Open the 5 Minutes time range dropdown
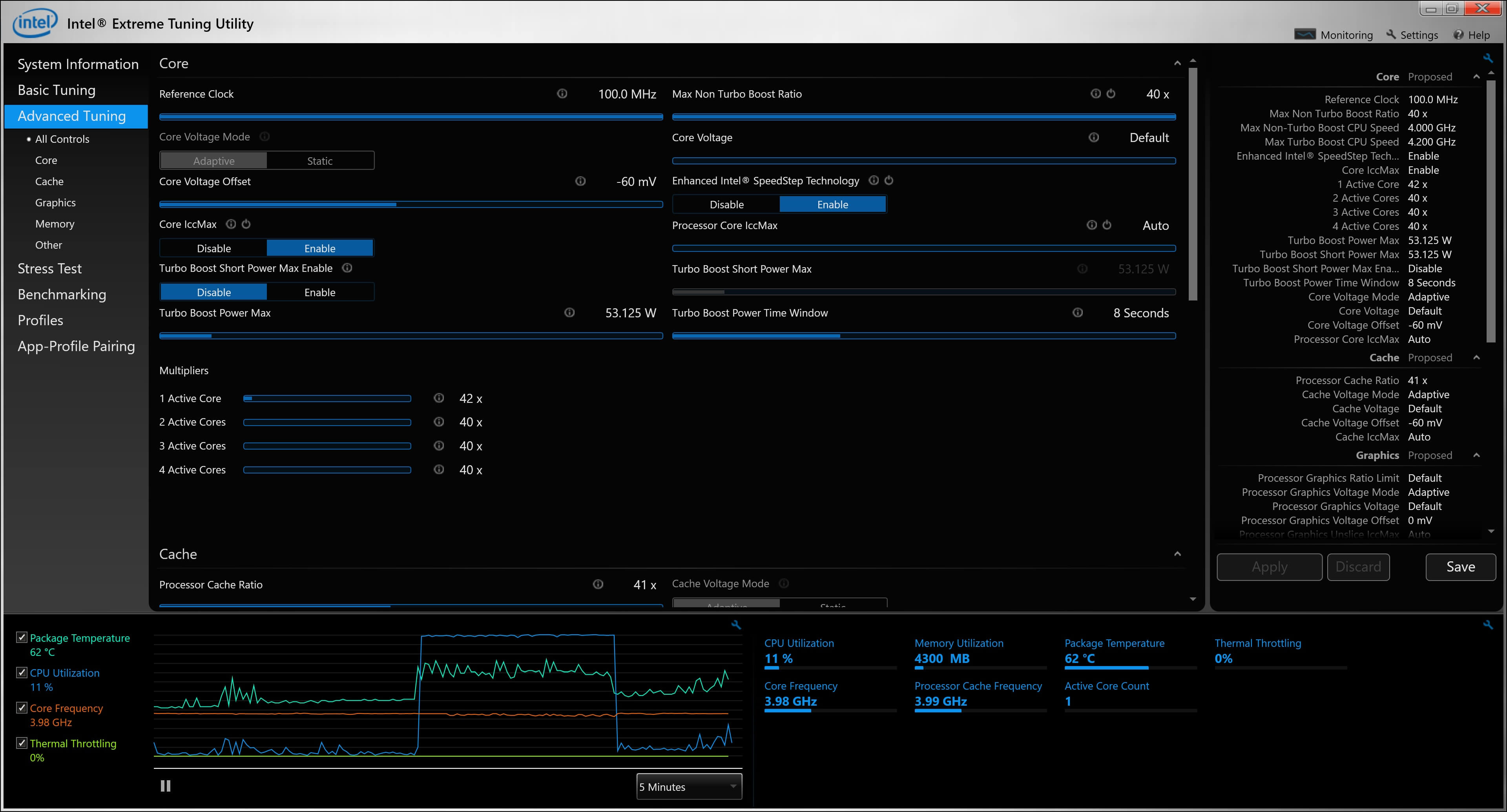Viewport: 1507px width, 812px height. [x=689, y=786]
